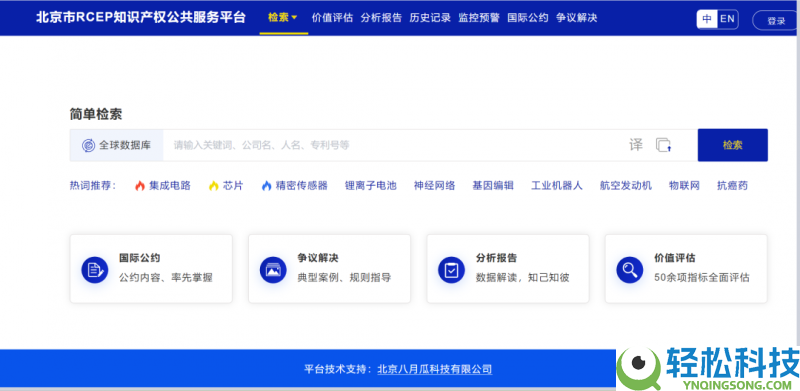Click the 登录 button

tap(776, 21)
